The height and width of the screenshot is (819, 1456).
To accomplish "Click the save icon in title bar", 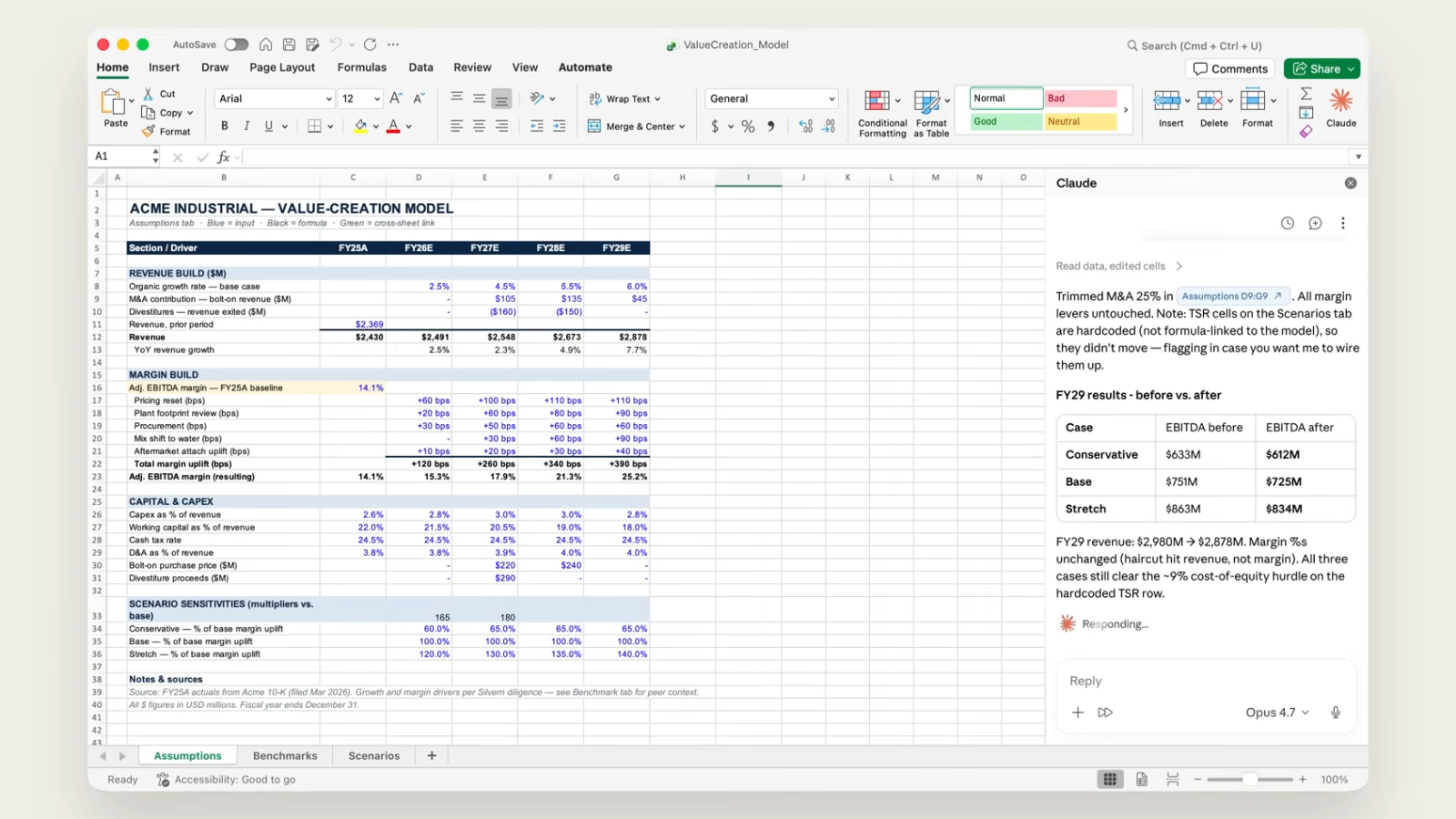I will point(288,45).
